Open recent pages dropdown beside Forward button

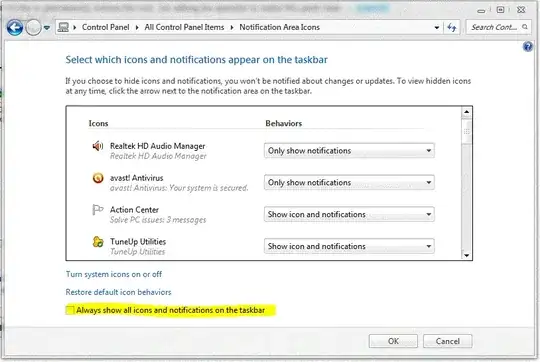pos(46,28)
